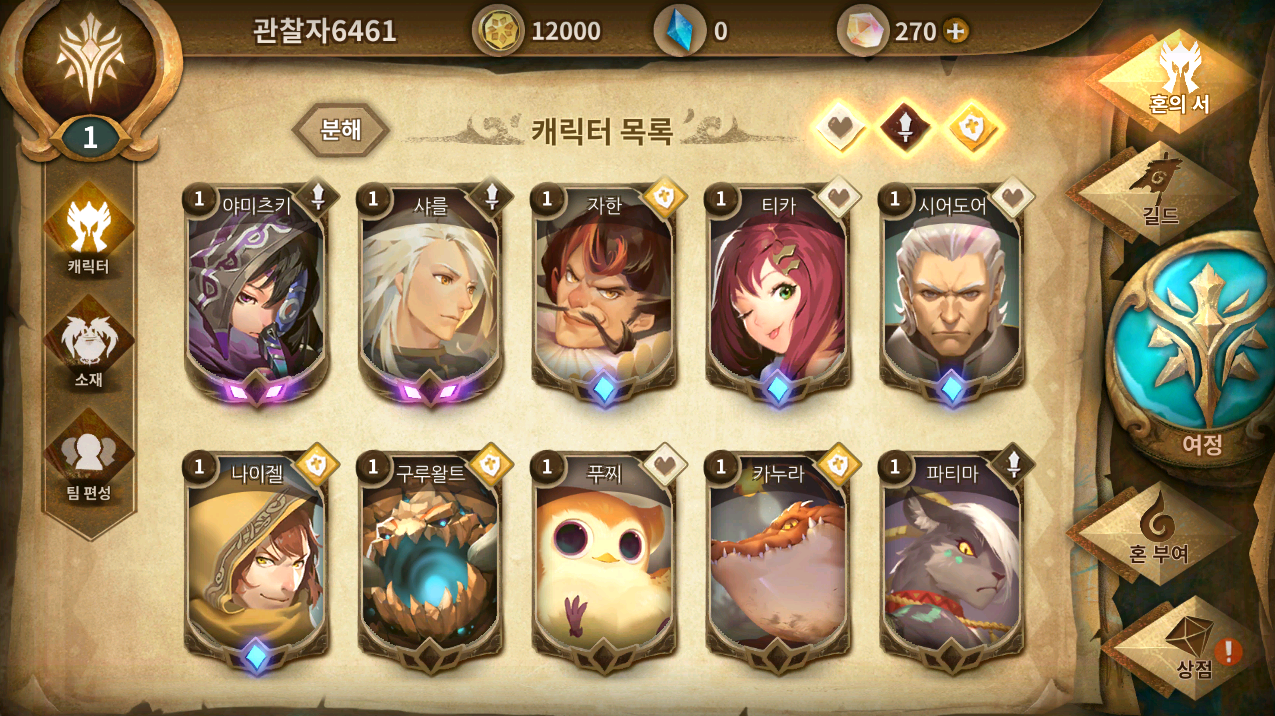Select the 파티마 character card
The width and height of the screenshot is (1275, 716).
click(x=953, y=562)
